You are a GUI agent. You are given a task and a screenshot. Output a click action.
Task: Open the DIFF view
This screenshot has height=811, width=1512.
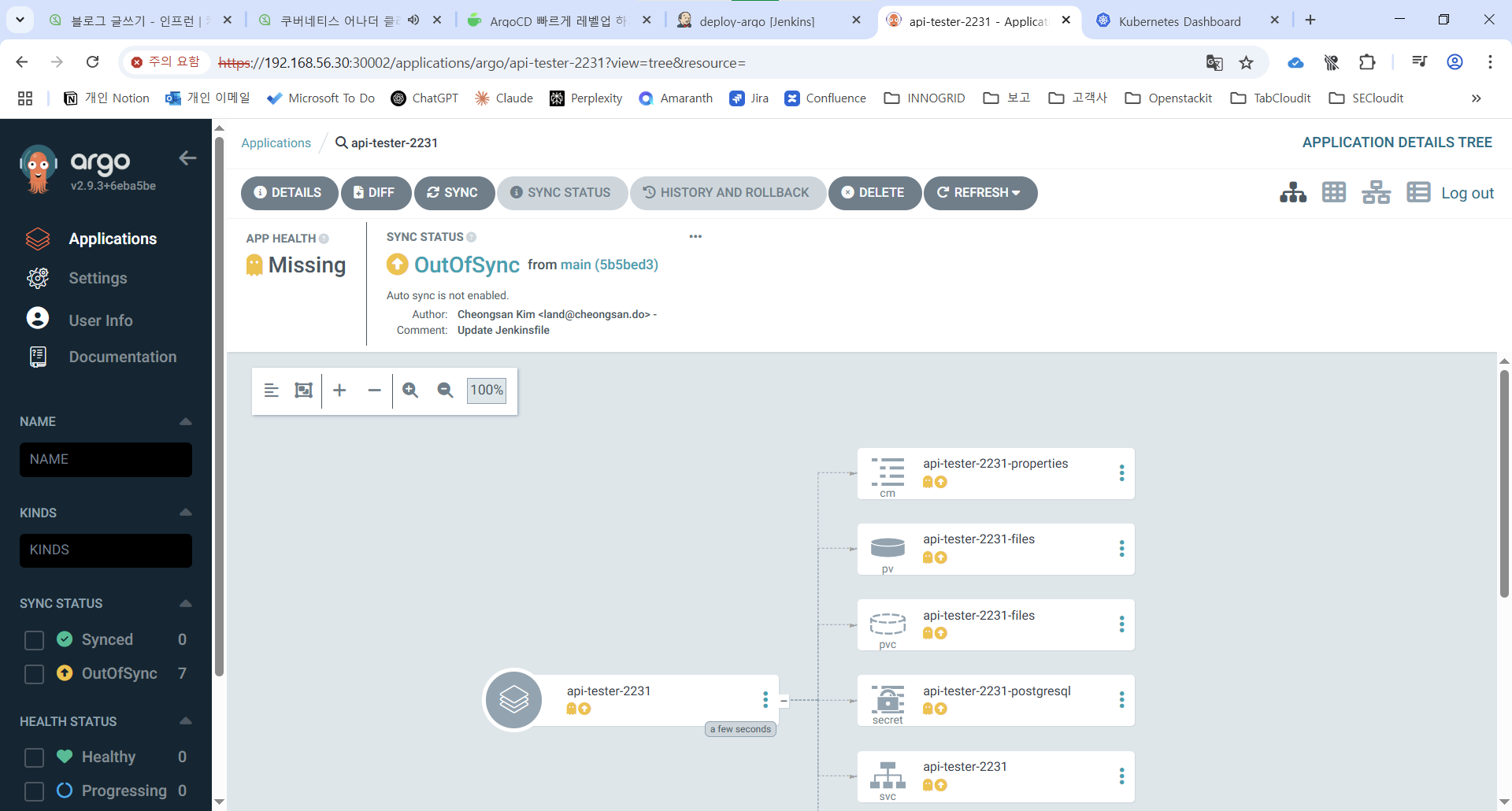(x=375, y=193)
